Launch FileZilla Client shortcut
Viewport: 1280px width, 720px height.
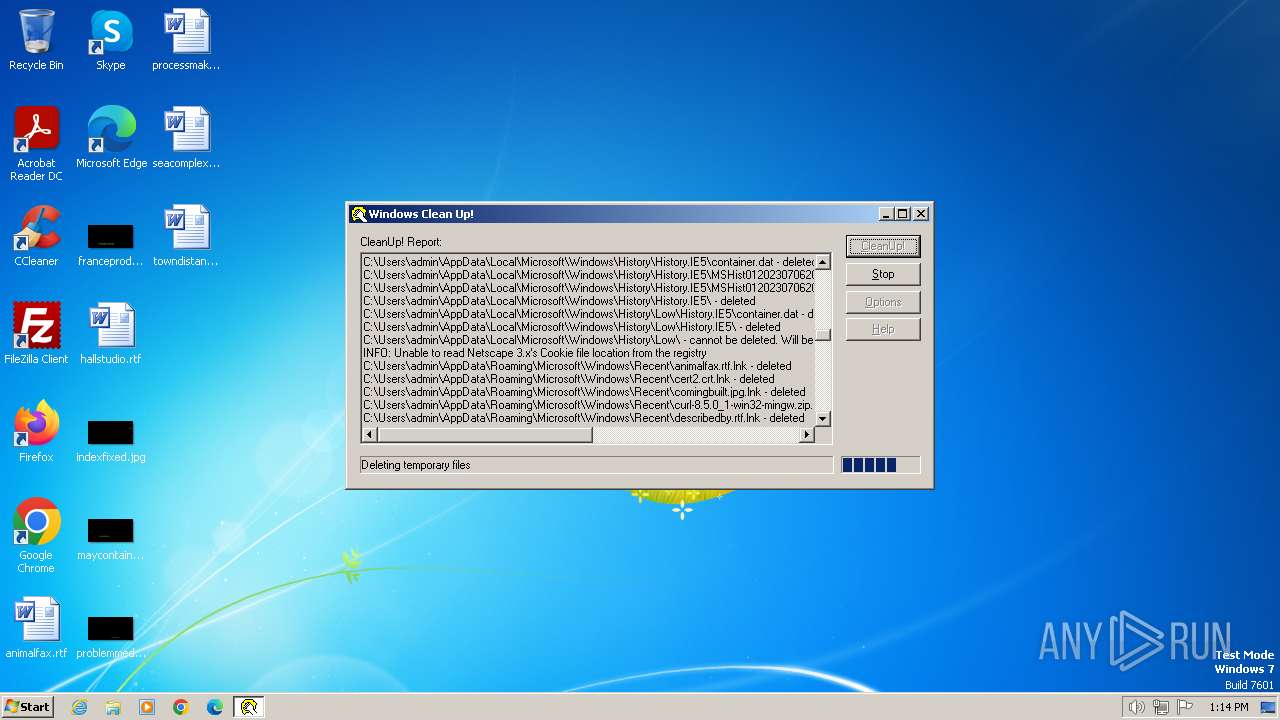pos(36,334)
